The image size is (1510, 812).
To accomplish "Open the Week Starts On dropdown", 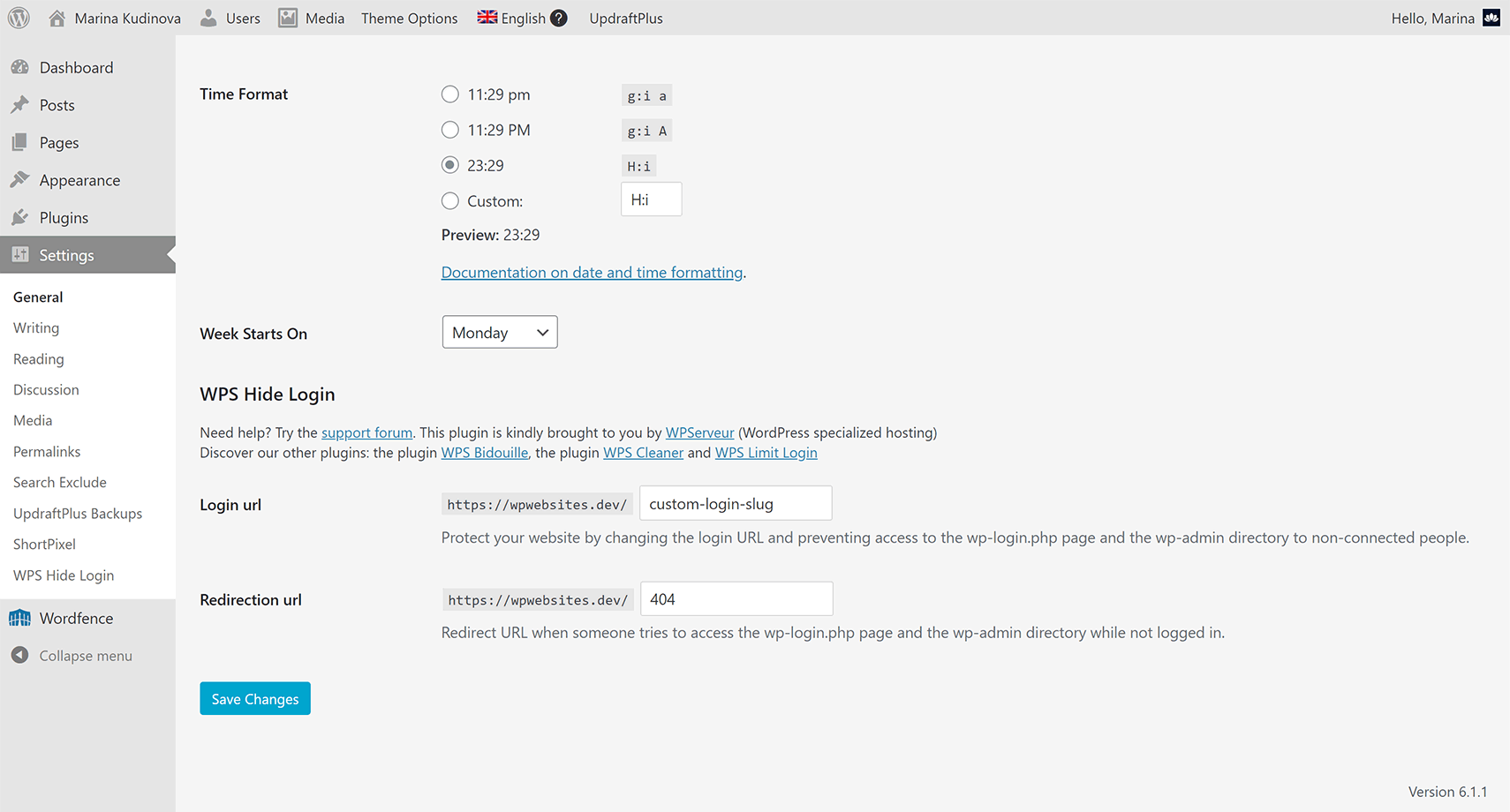I will click(x=500, y=332).
